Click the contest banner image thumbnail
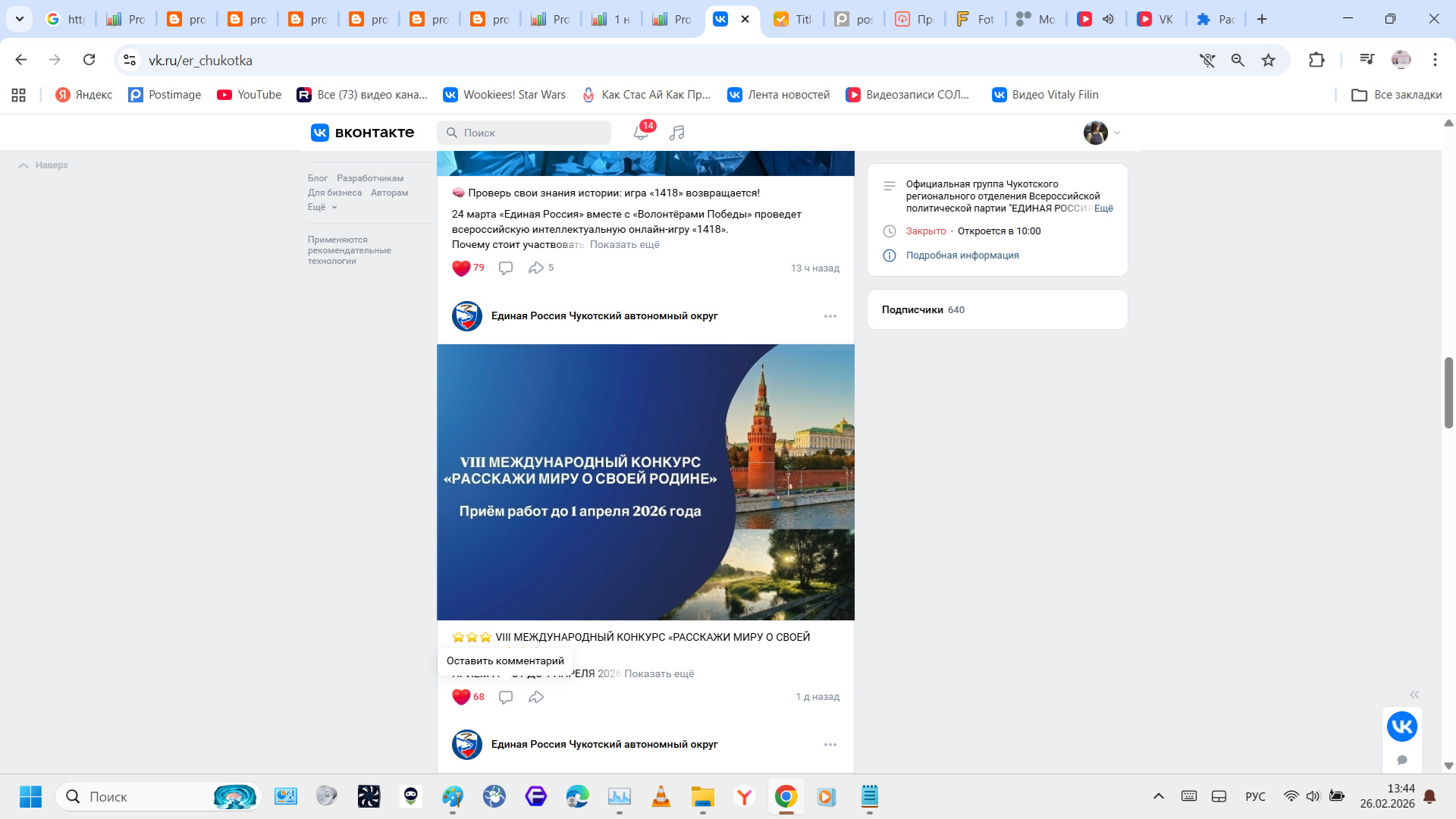The image size is (1456, 819). pyautogui.click(x=645, y=482)
